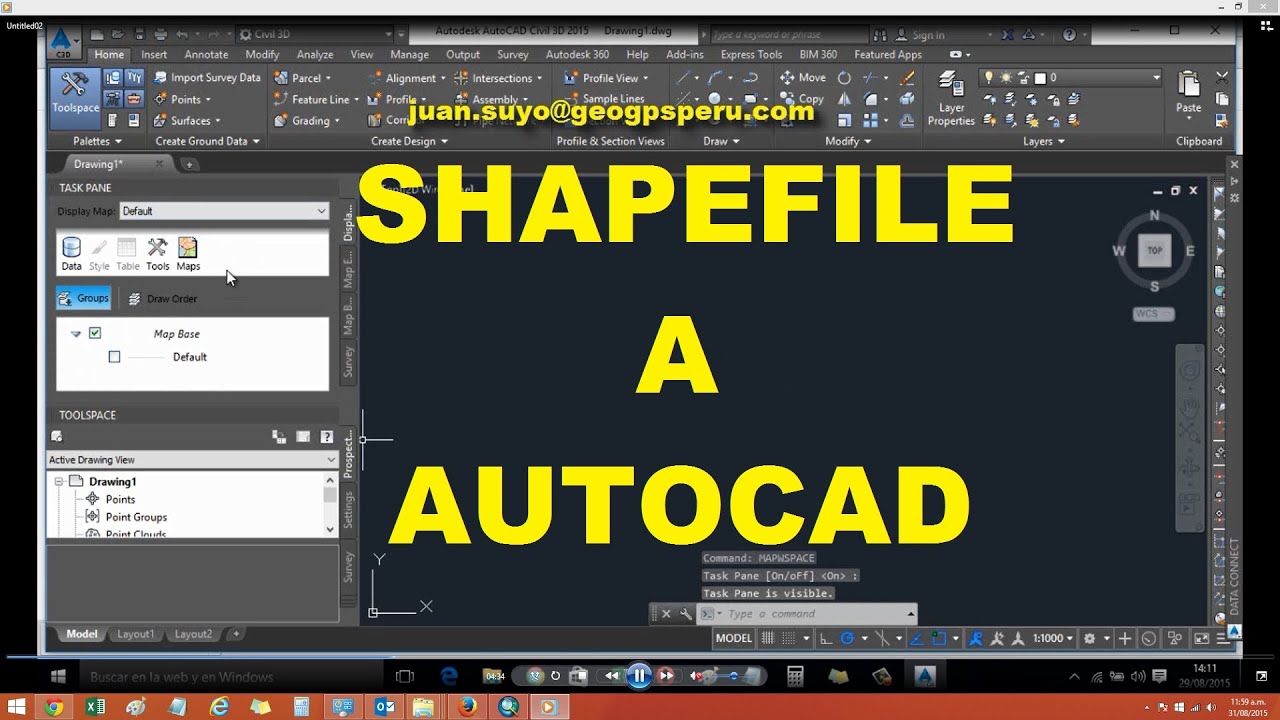The width and height of the screenshot is (1280, 720).
Task: Select the Line draw tool
Action: [x=684, y=77]
